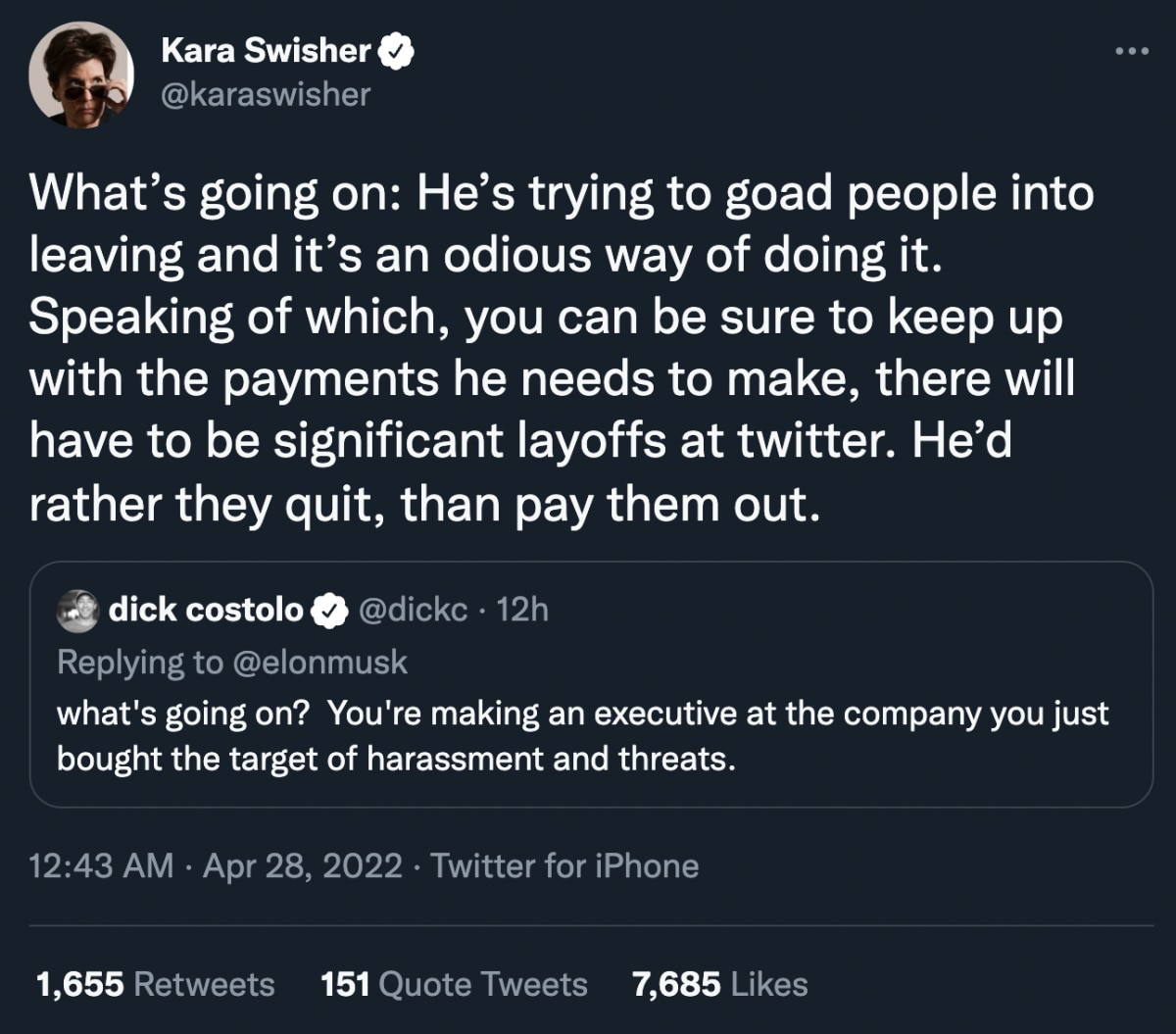Click the Apr 28, 2022 date
The height and width of the screenshot is (1034, 1176).
tap(302, 866)
